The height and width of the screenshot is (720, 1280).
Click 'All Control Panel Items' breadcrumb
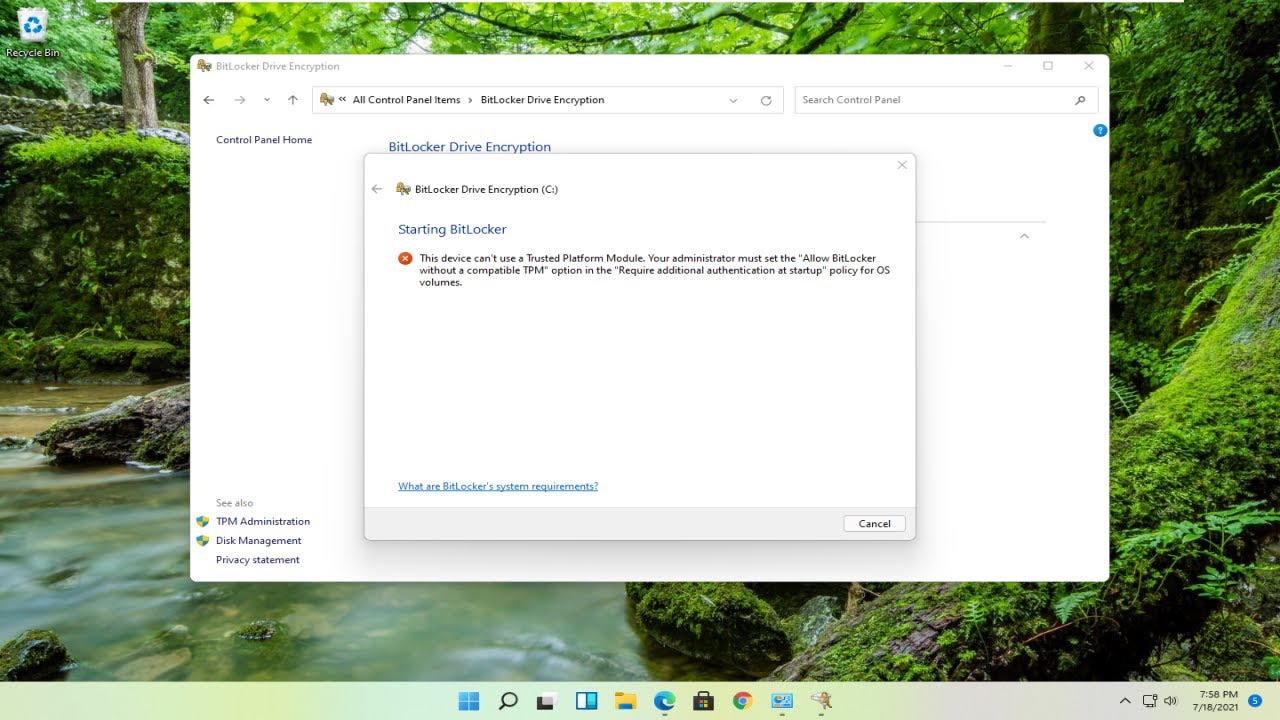406,100
